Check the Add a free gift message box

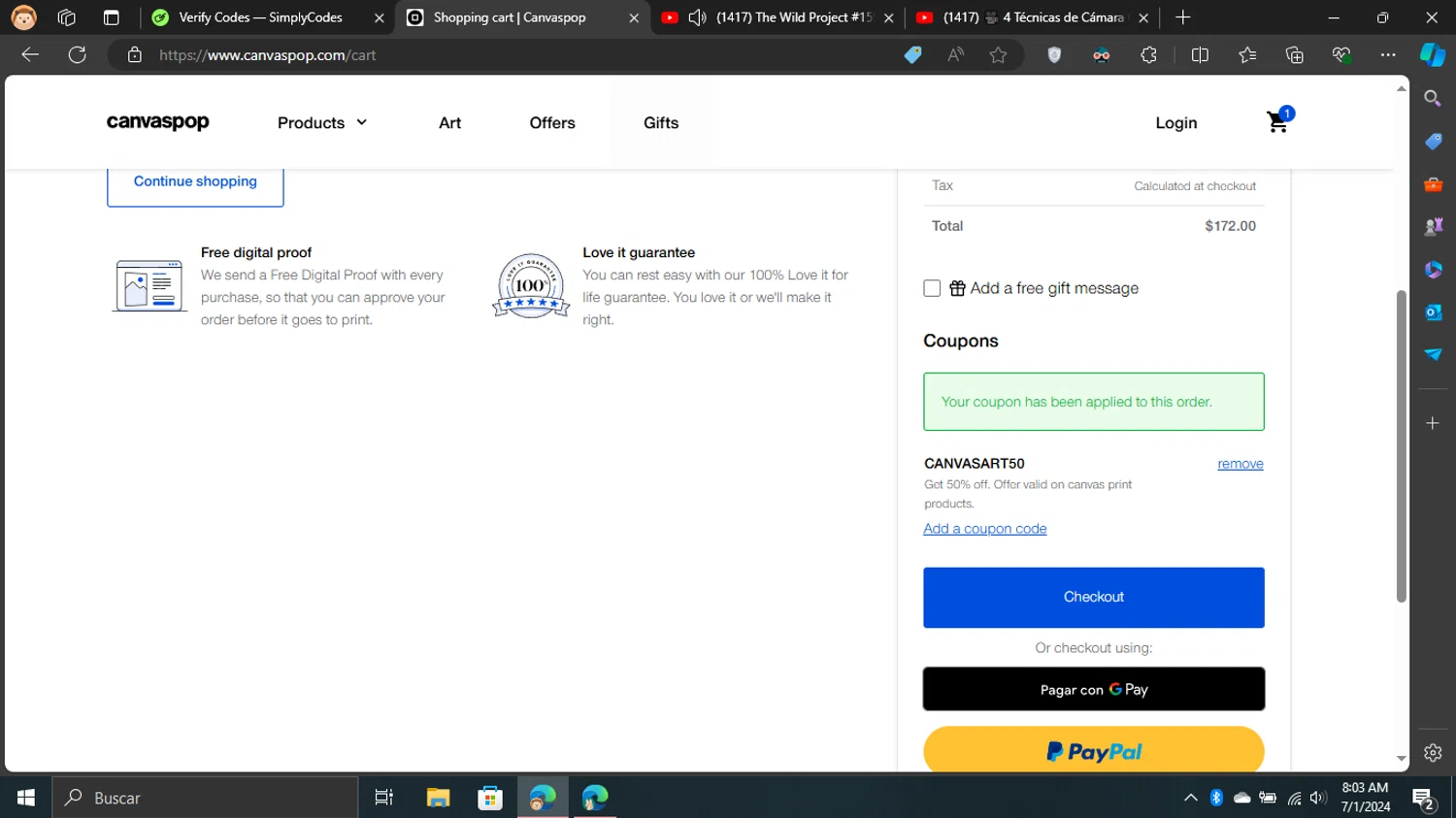pyautogui.click(x=932, y=288)
